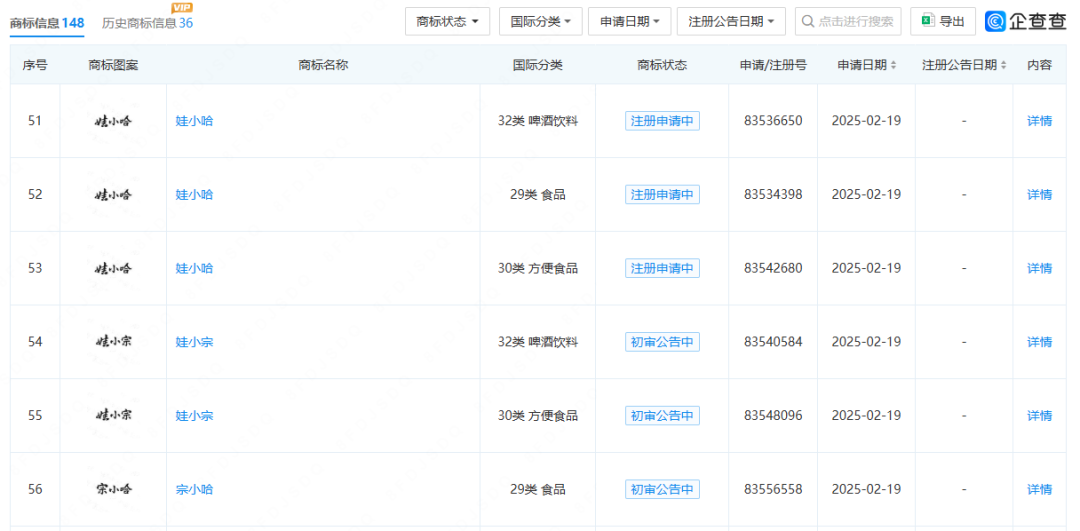
Task: Sort by 申请日期 column arrows
Action: click(x=894, y=65)
